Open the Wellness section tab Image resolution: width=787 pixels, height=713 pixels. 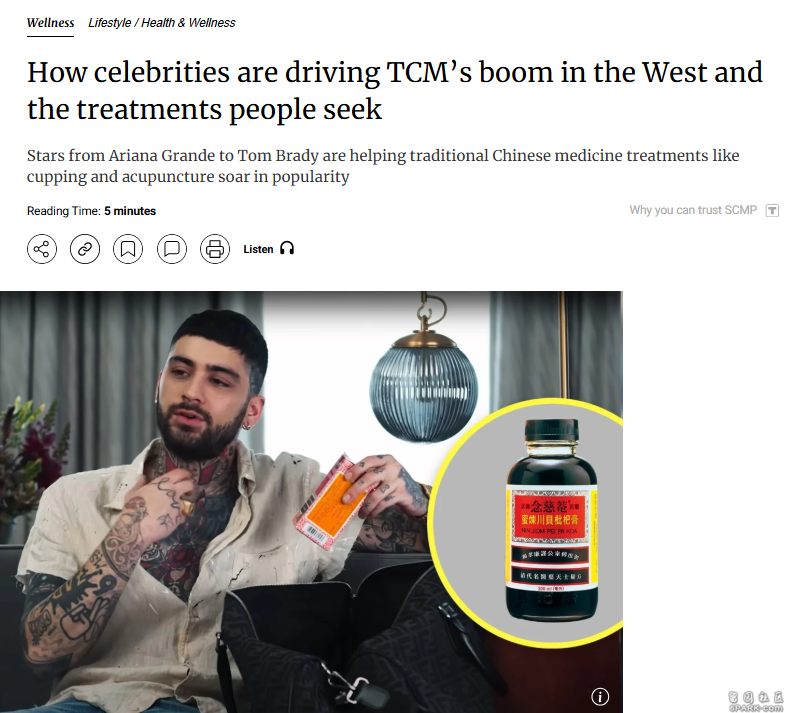[50, 23]
